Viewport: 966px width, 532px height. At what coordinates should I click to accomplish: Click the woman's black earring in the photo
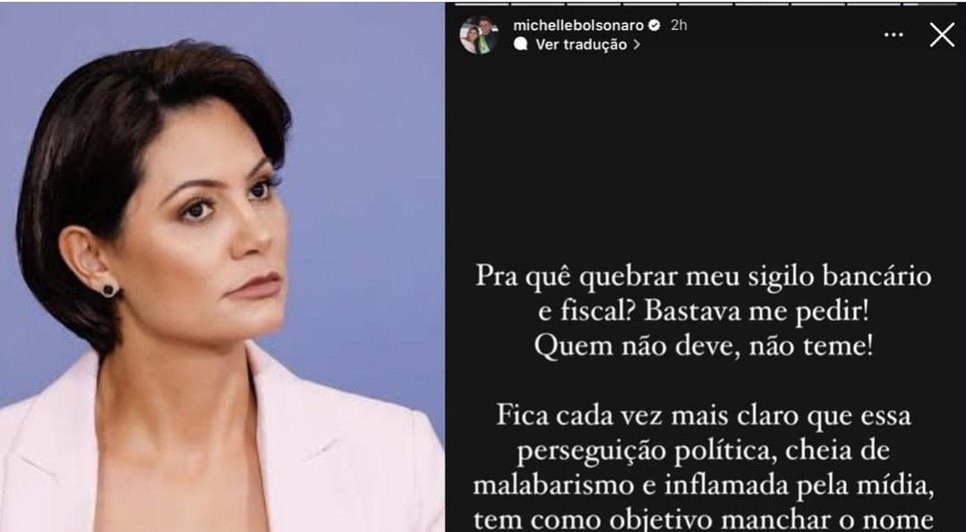pyautogui.click(x=108, y=289)
